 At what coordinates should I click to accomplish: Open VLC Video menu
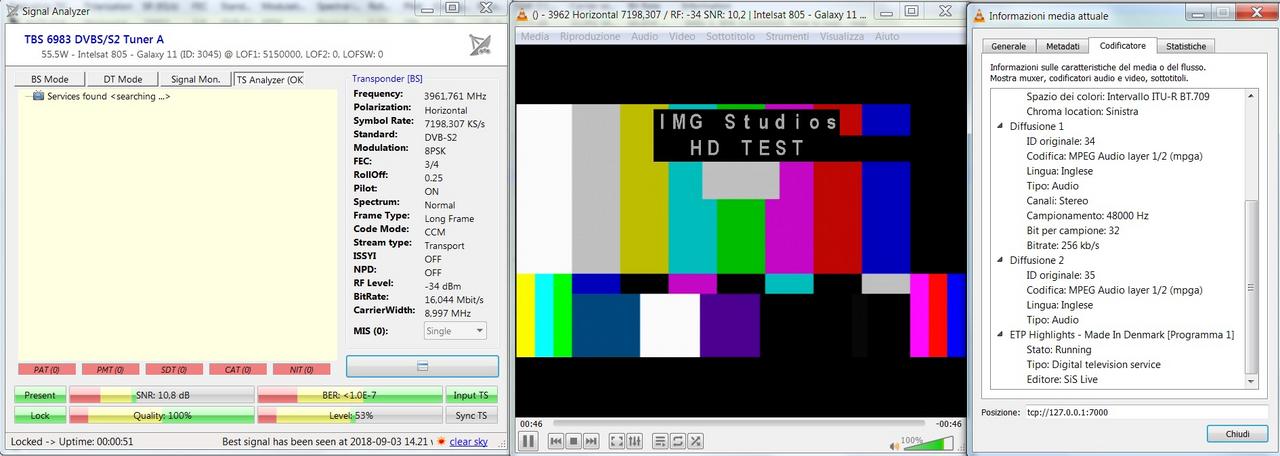point(682,36)
